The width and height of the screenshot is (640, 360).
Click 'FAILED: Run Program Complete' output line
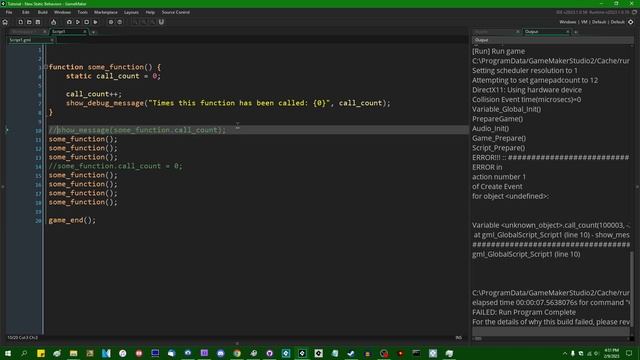(524, 312)
